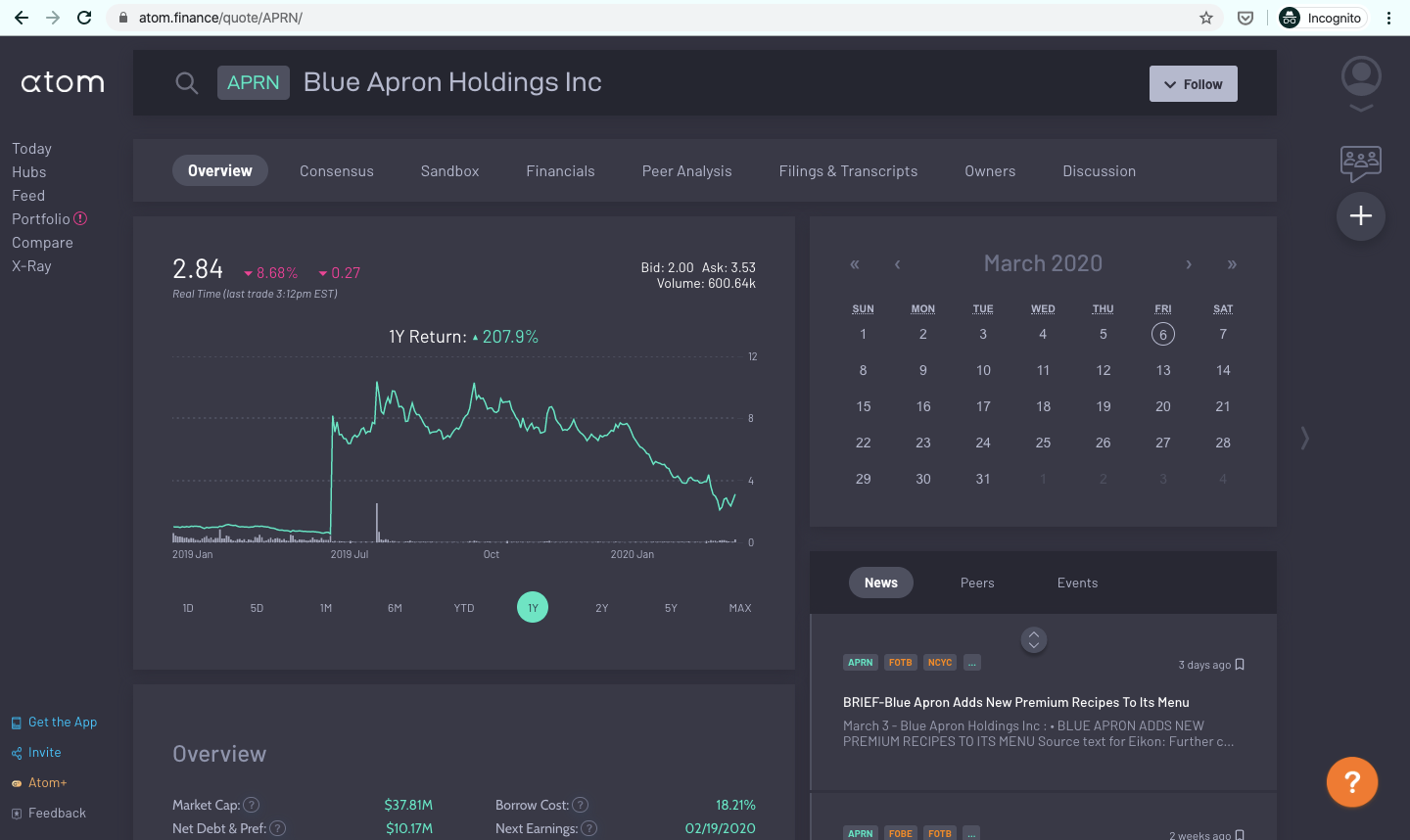The image size is (1410, 840).
Task: Go to previous year with double left arrow
Action: pos(855,264)
